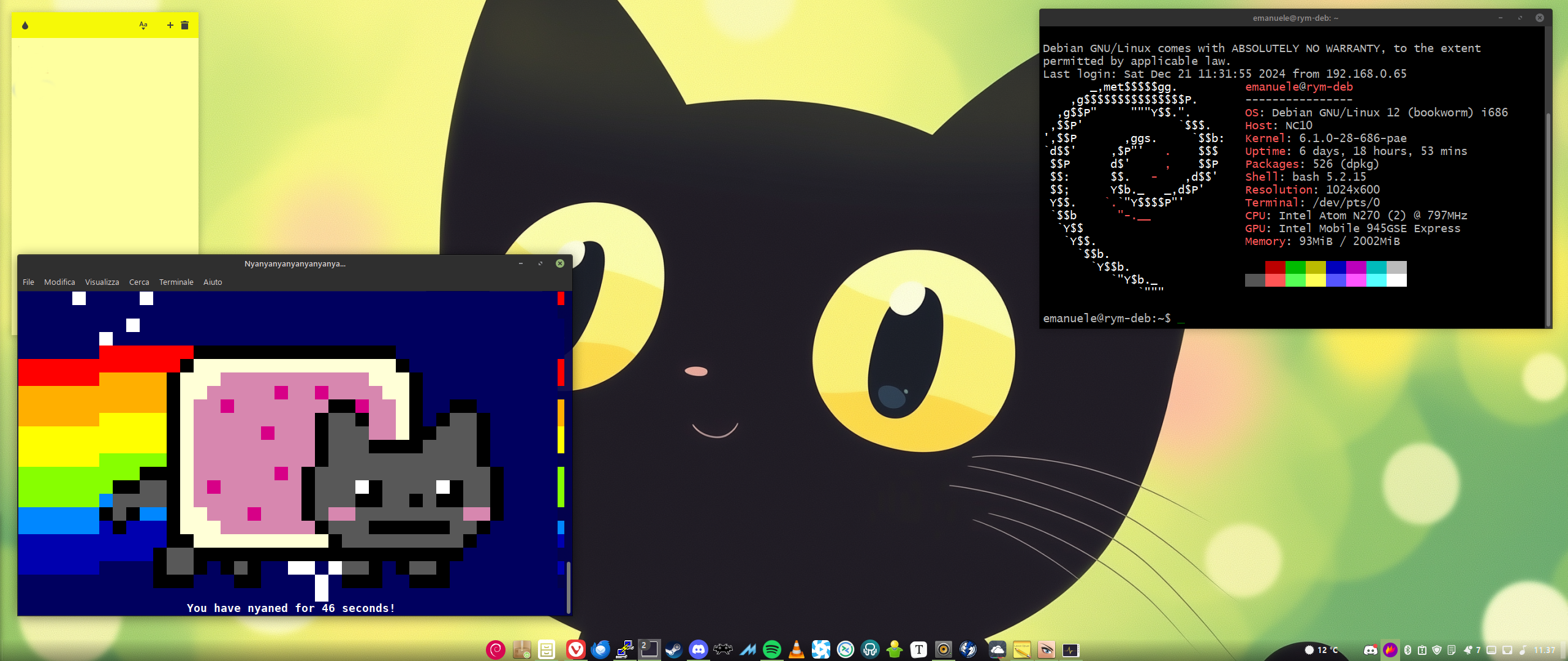Launch the chess knight globe app
The height and width of the screenshot is (661, 1568).
pyautogui.click(x=968, y=649)
